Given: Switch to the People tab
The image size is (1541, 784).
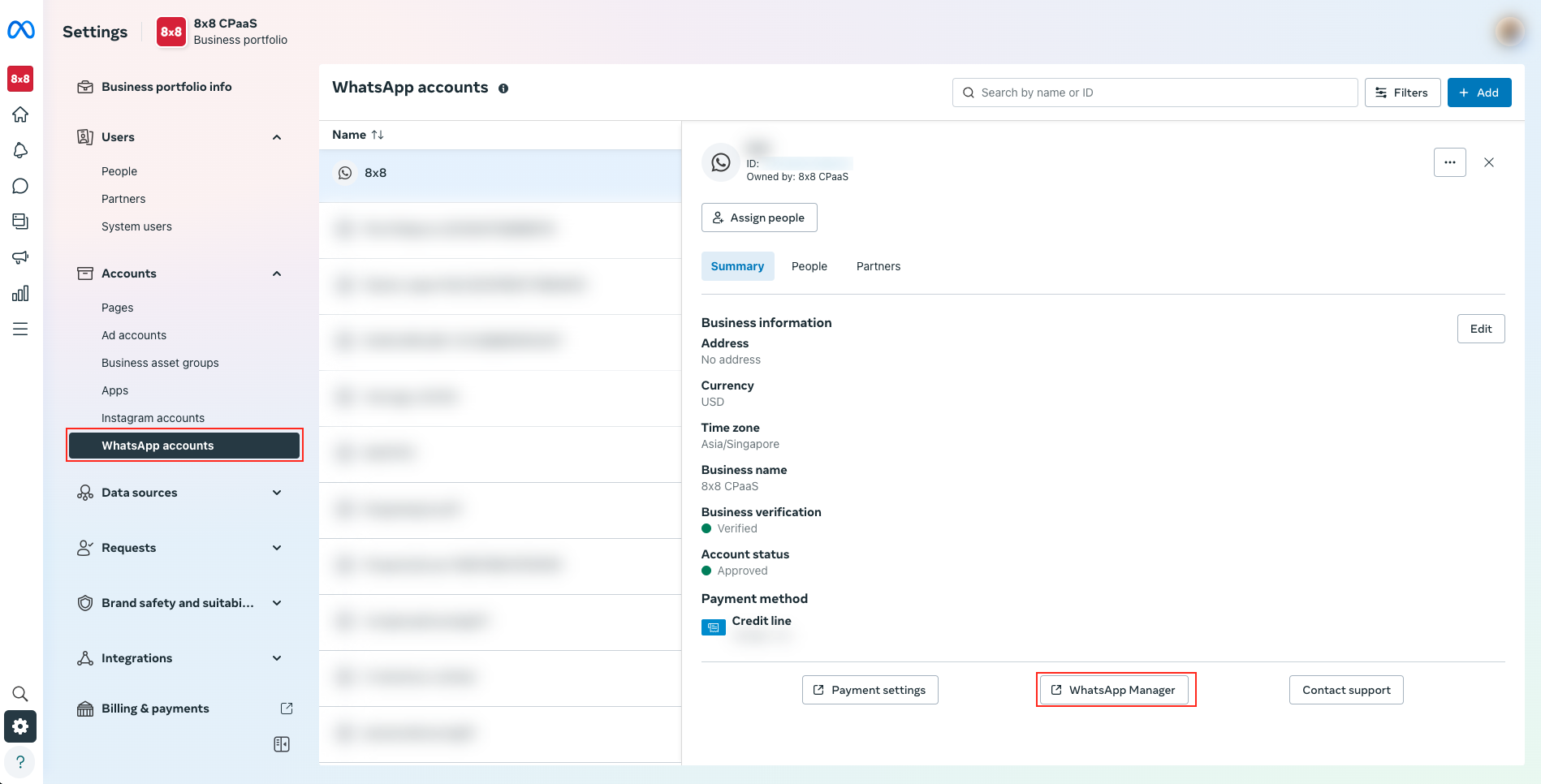Looking at the screenshot, I should 809,266.
